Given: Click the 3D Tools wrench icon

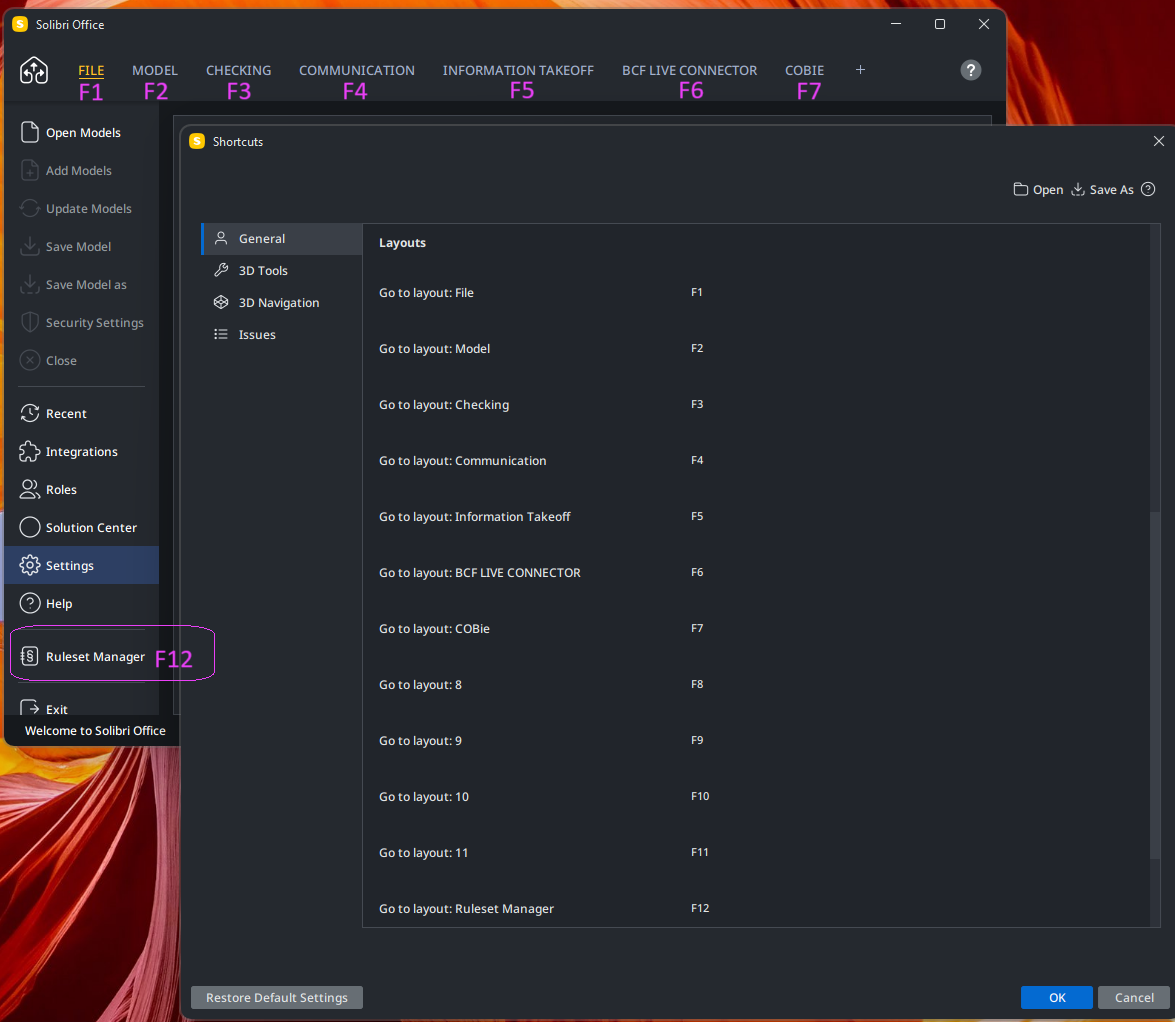Looking at the screenshot, I should coord(221,270).
